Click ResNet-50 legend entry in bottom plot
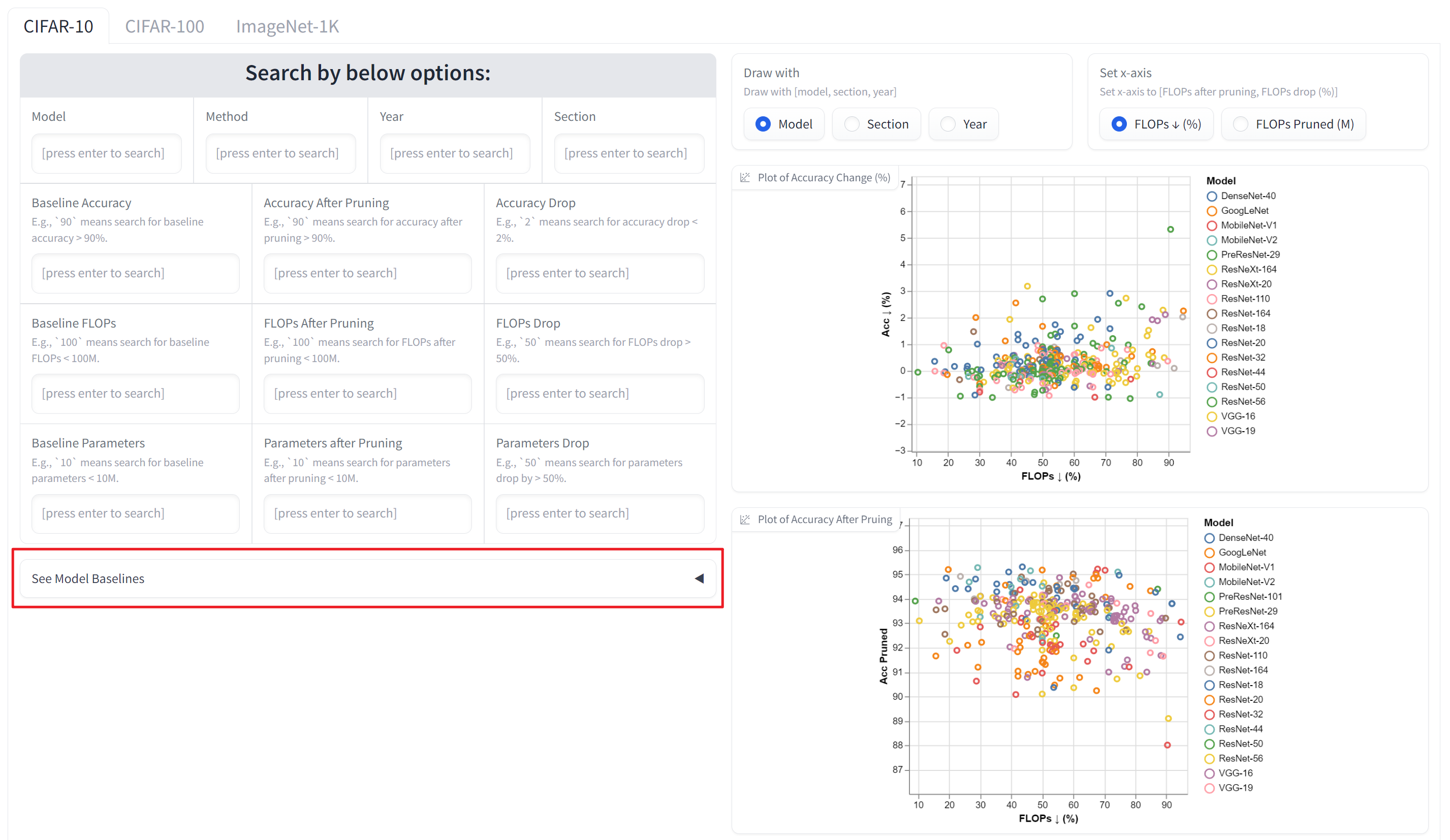This screenshot has height=840, width=1450. point(1233,744)
